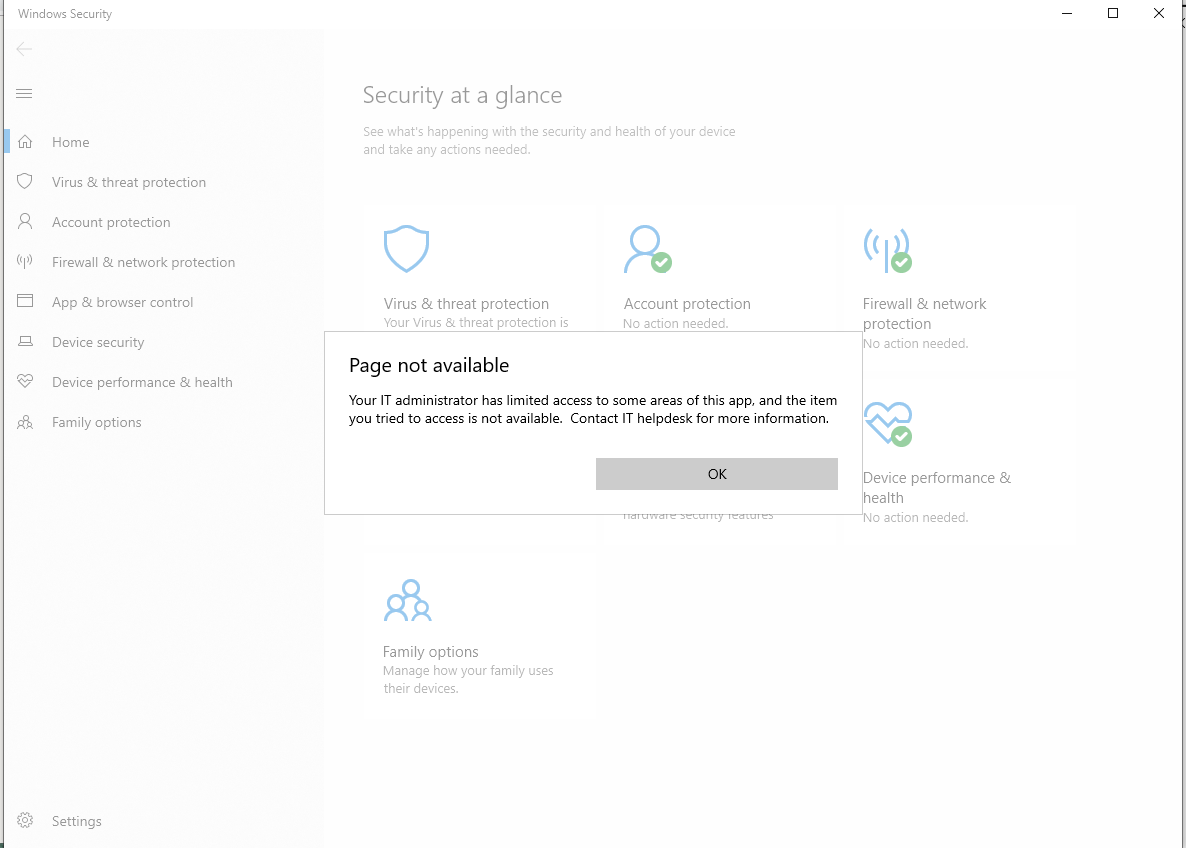Click the antenna icon in sidebar

point(25,262)
